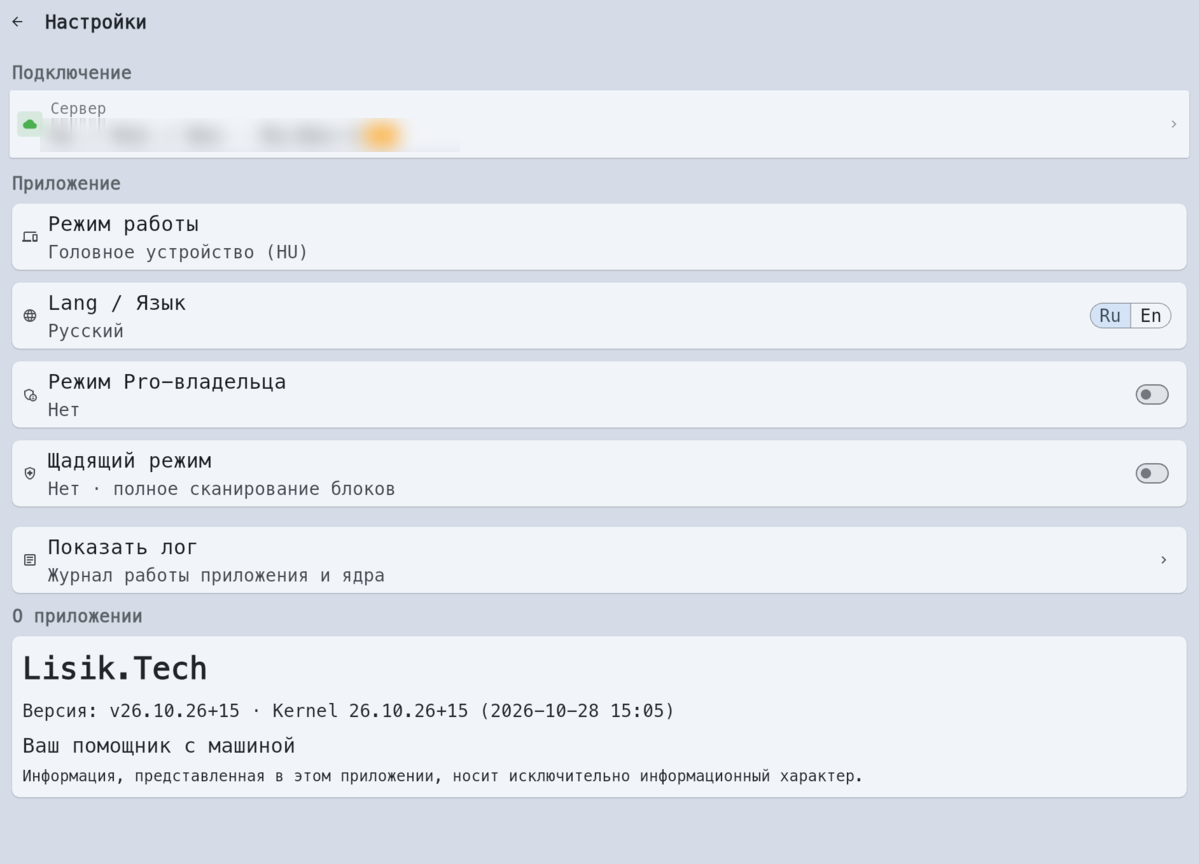Click the shield icon beside Щадящий режим
Image resolution: width=1200 pixels, height=864 pixels.
pyautogui.click(x=30, y=473)
